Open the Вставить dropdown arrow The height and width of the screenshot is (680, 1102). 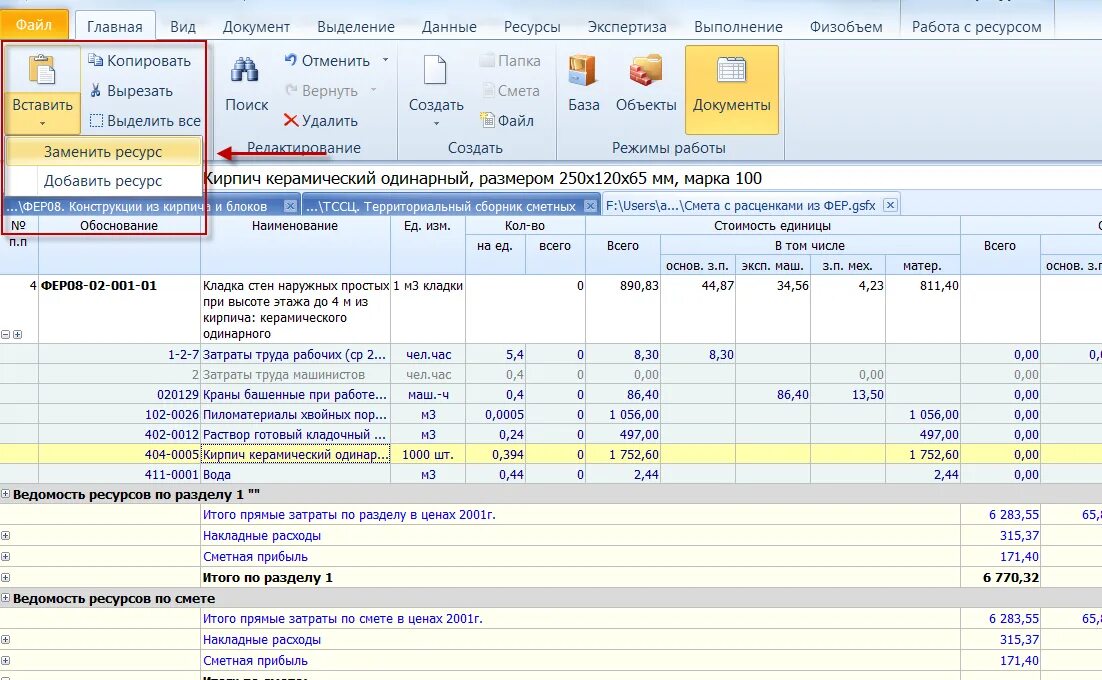click(x=42, y=124)
